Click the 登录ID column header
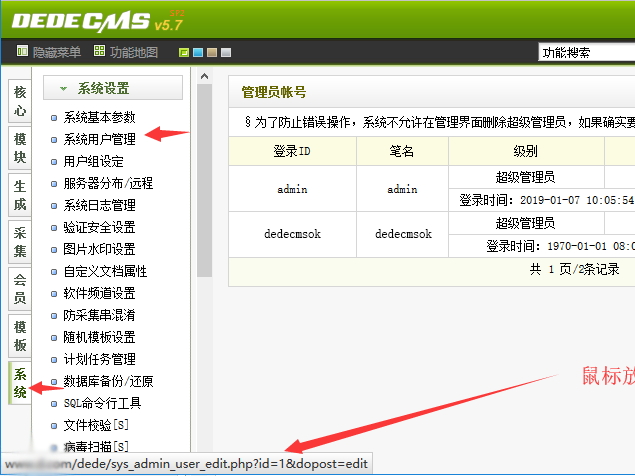Image resolution: width=635 pixels, height=476 pixels. click(292, 151)
